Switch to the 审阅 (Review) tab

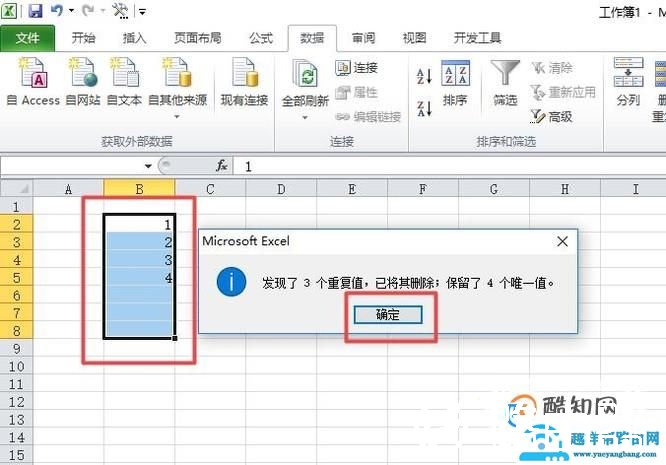[363, 38]
